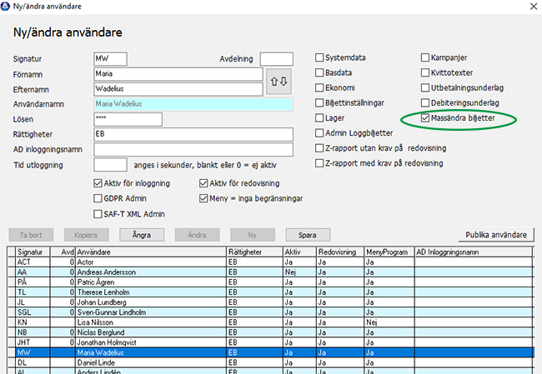Screen dimensions: 542x374
Task: Click the Rättigheter column header
Action: pyautogui.click(x=255, y=252)
